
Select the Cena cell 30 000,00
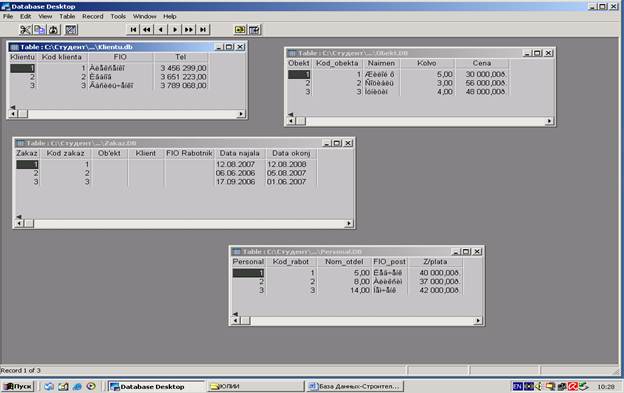tap(482, 74)
